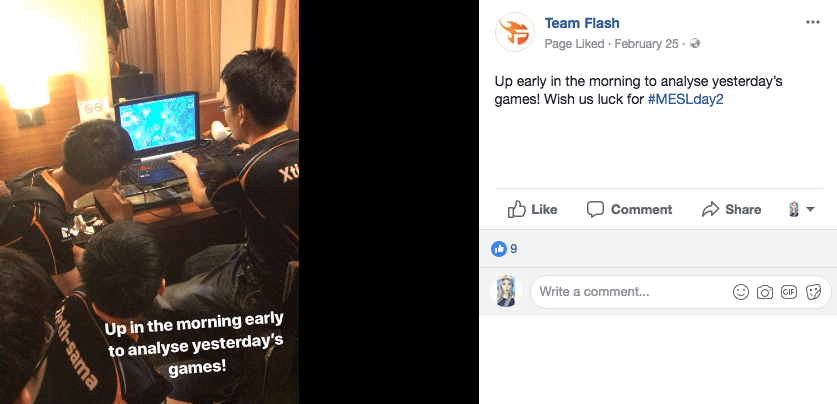The height and width of the screenshot is (404, 837).
Task: Expand the comment-as profile dropdown arrow
Action: click(x=810, y=210)
